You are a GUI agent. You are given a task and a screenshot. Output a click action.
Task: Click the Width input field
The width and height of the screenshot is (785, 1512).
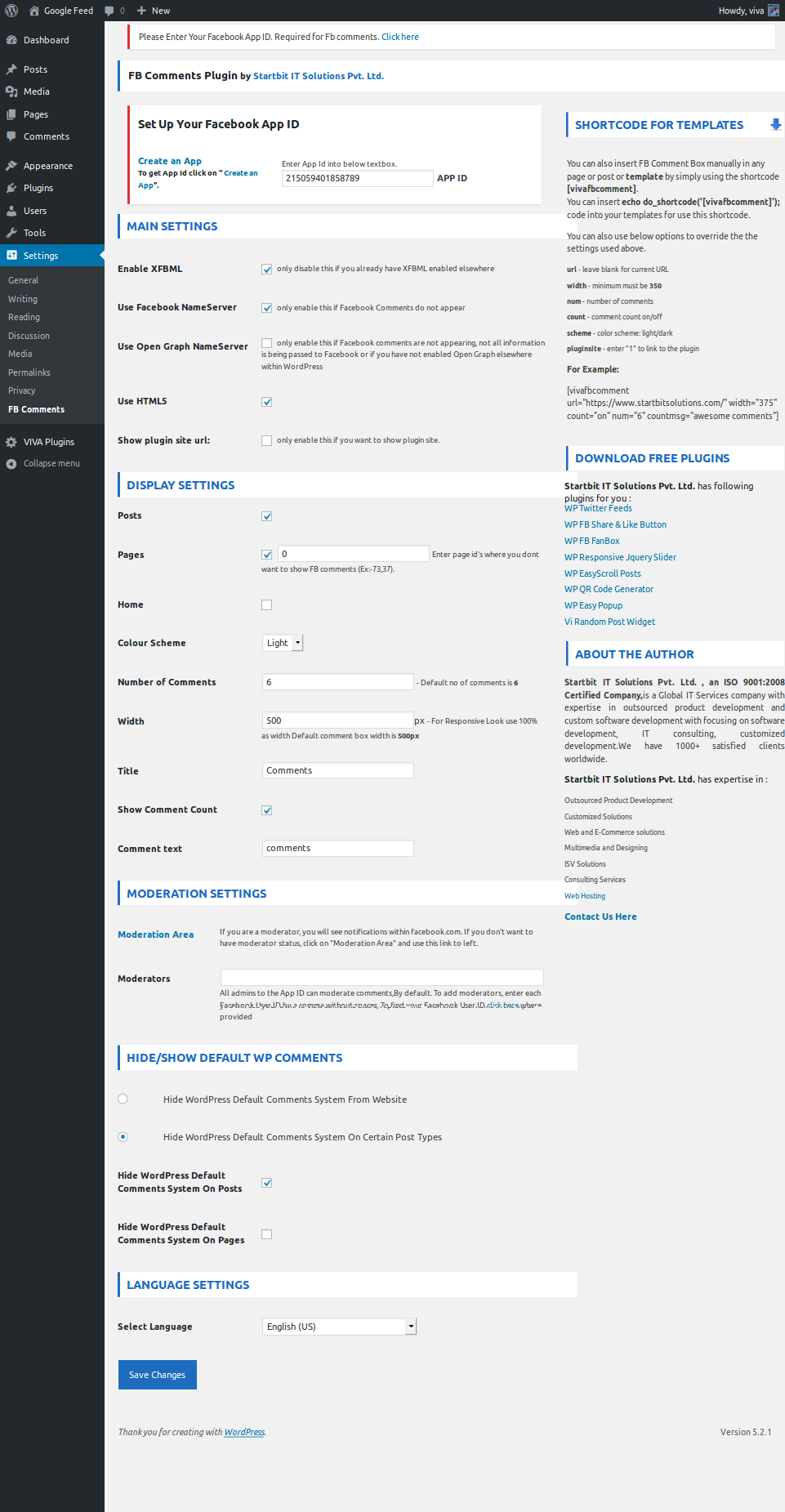[x=337, y=720]
